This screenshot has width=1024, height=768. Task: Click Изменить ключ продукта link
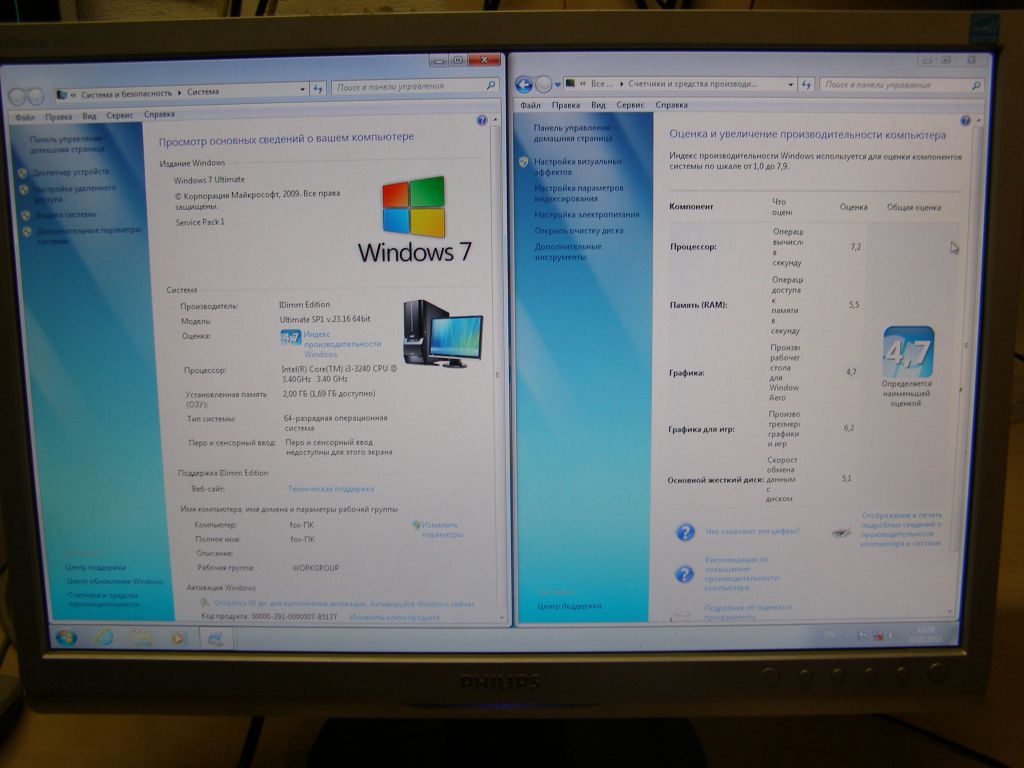click(x=394, y=617)
